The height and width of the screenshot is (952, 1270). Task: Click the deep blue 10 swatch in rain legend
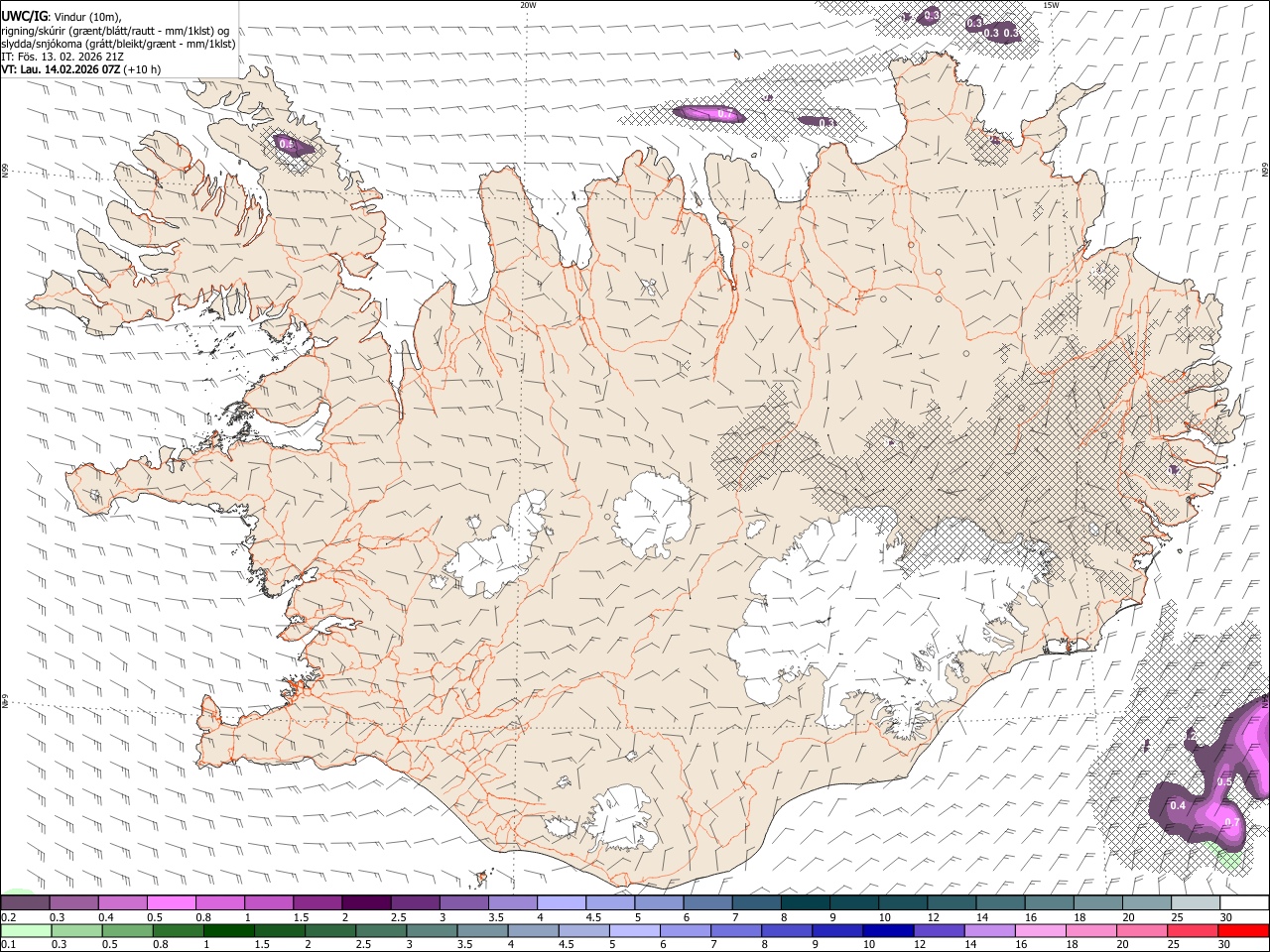pos(888,930)
